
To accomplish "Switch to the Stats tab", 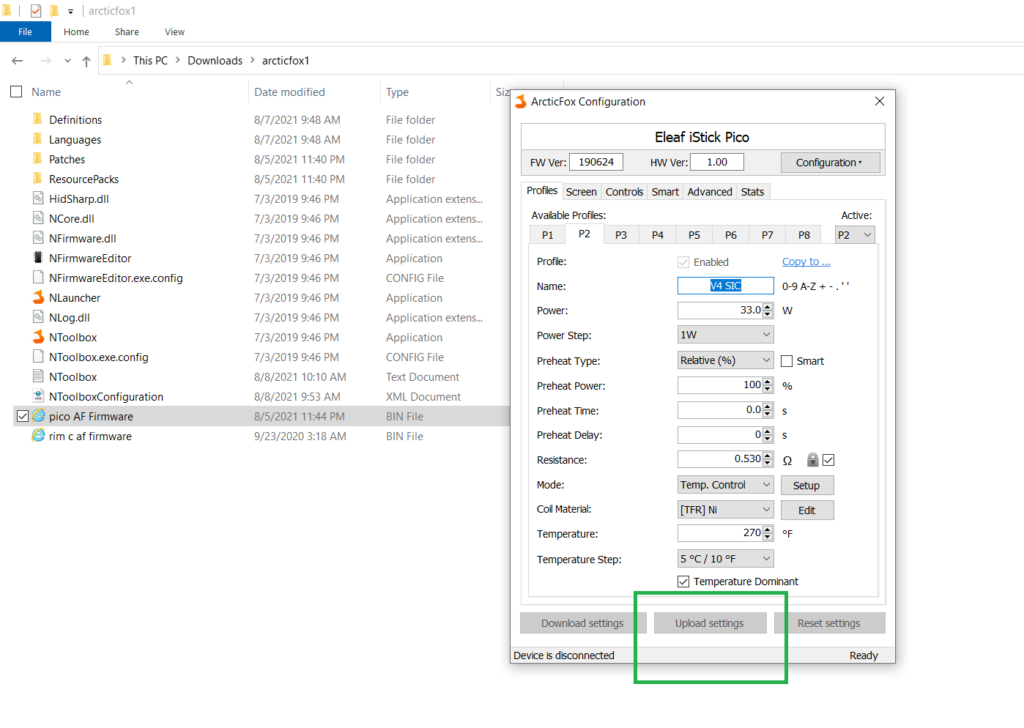I will click(x=752, y=191).
